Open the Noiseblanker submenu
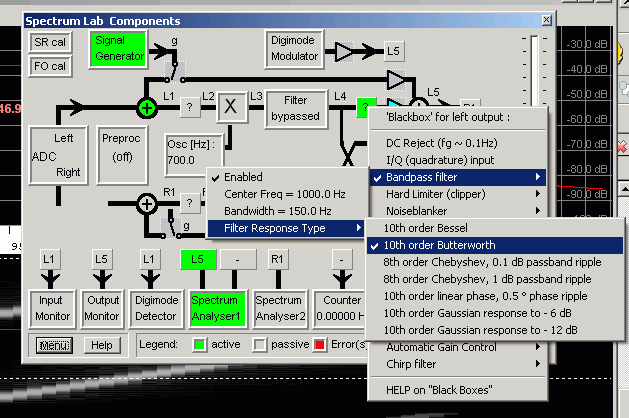The height and width of the screenshot is (418, 629). coord(458,211)
